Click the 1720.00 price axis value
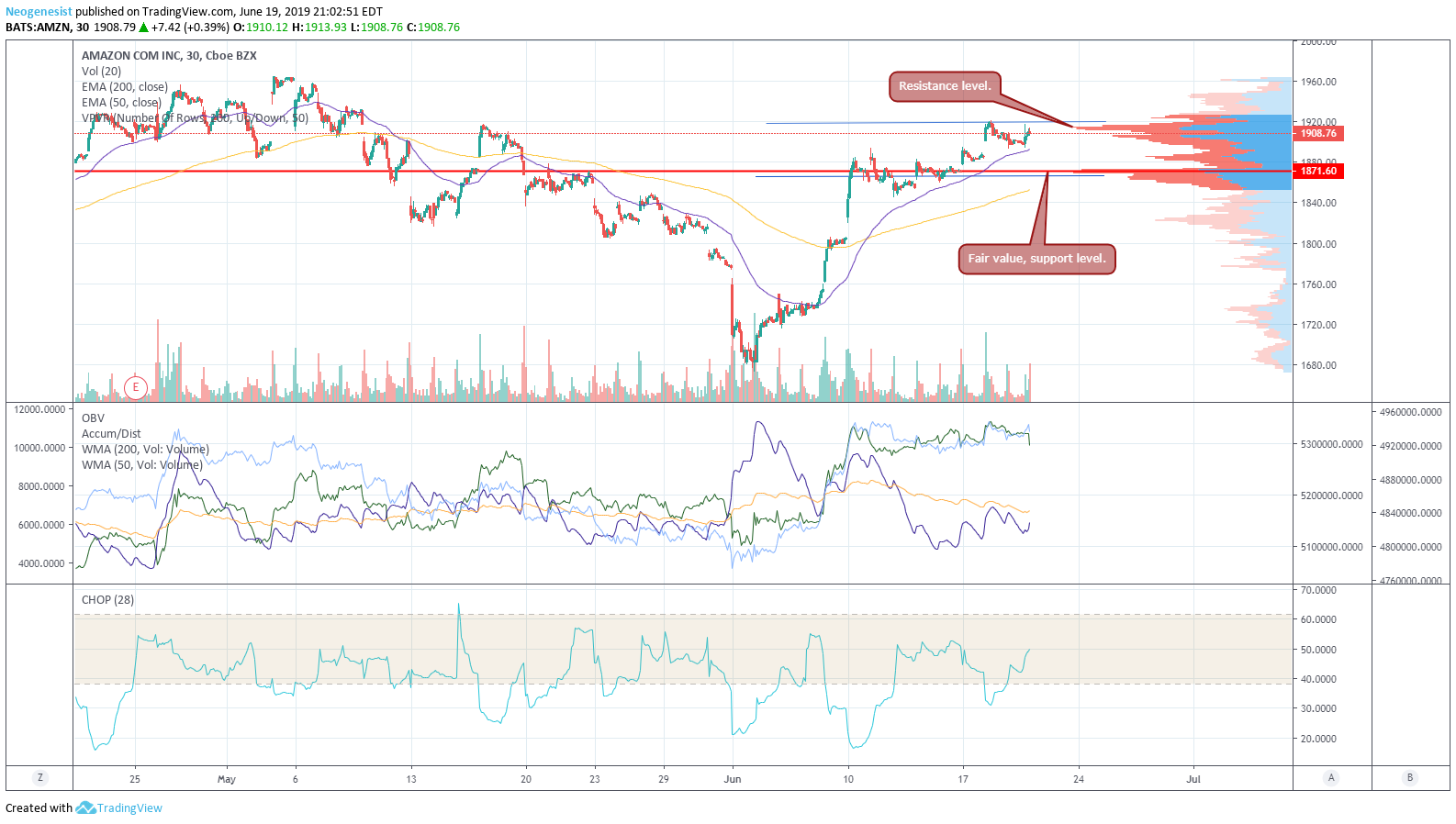This screenshot has height=824, width=1456. 1318,325
